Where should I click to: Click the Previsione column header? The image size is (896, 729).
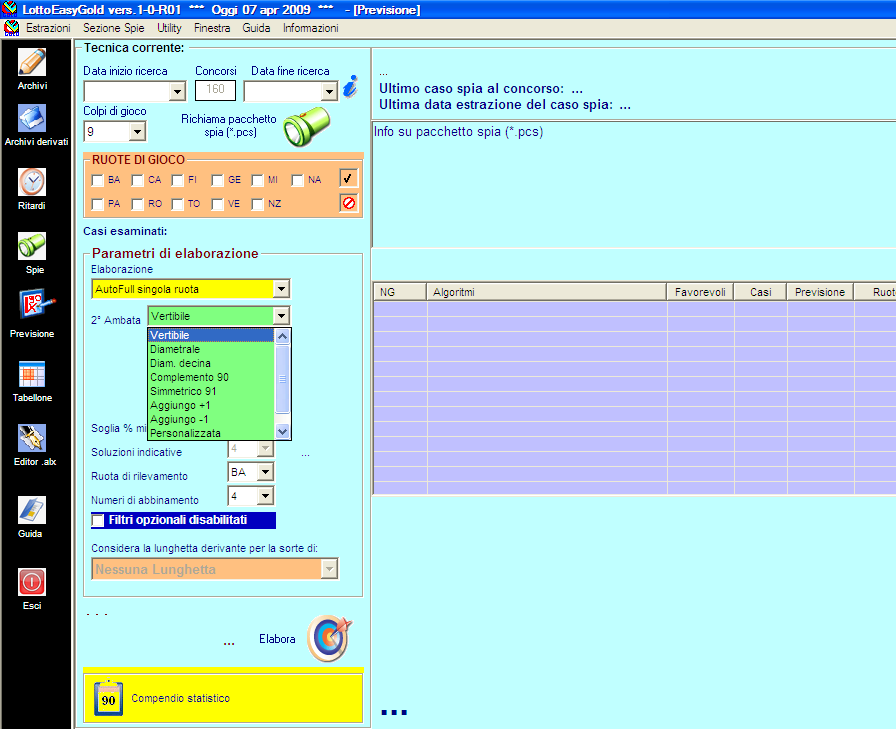click(820, 292)
